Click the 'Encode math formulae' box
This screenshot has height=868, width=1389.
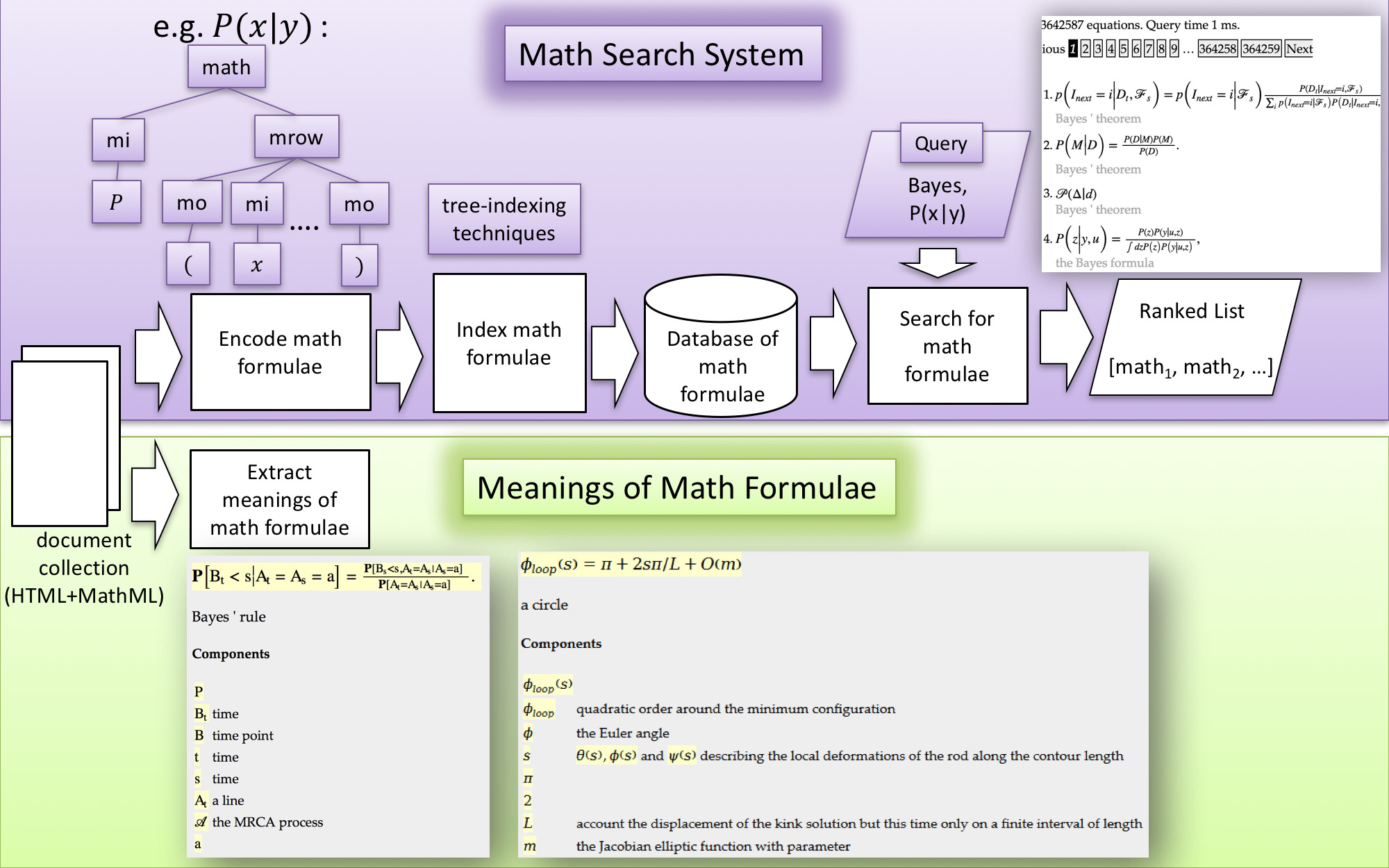281,352
